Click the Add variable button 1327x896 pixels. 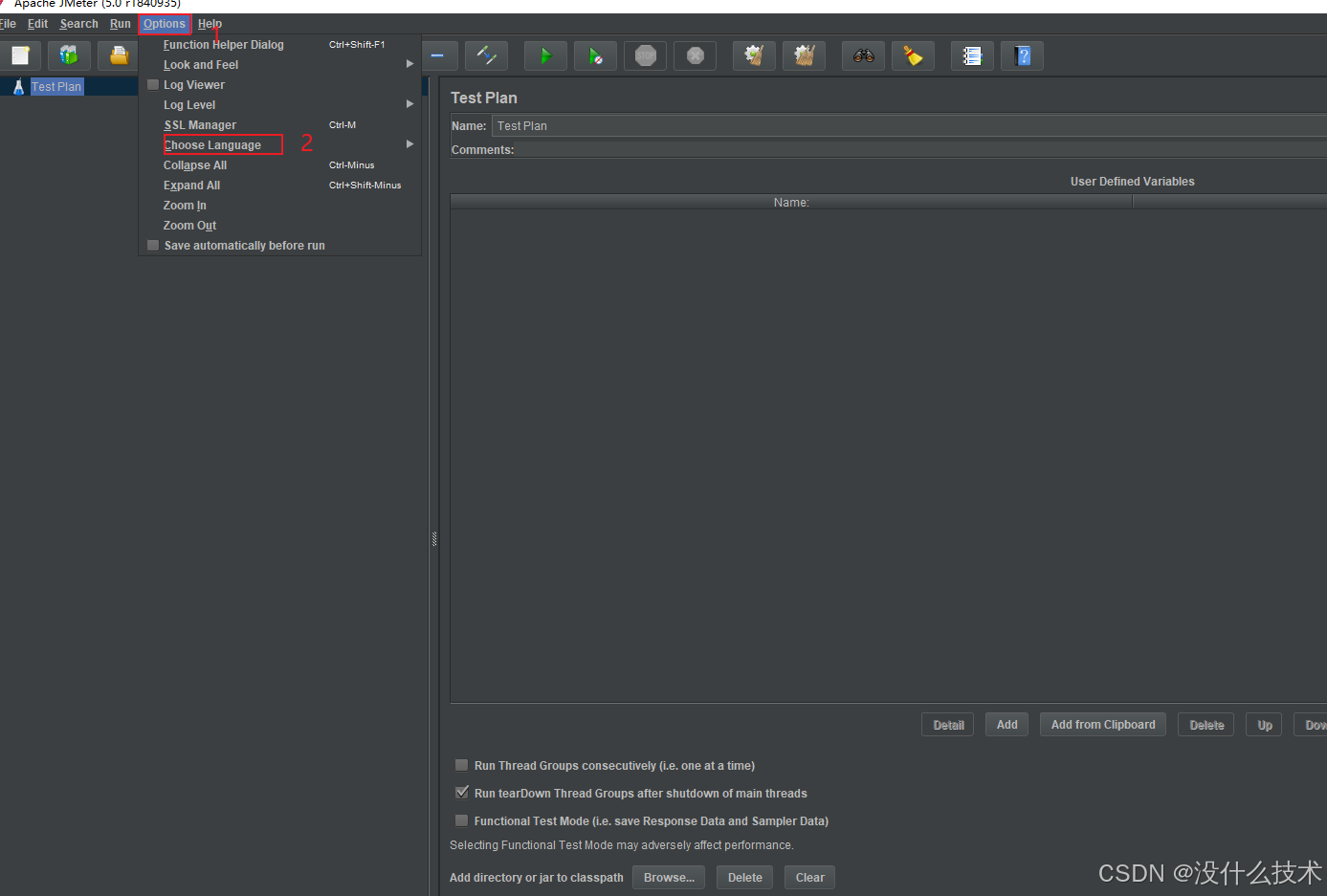[1007, 725]
